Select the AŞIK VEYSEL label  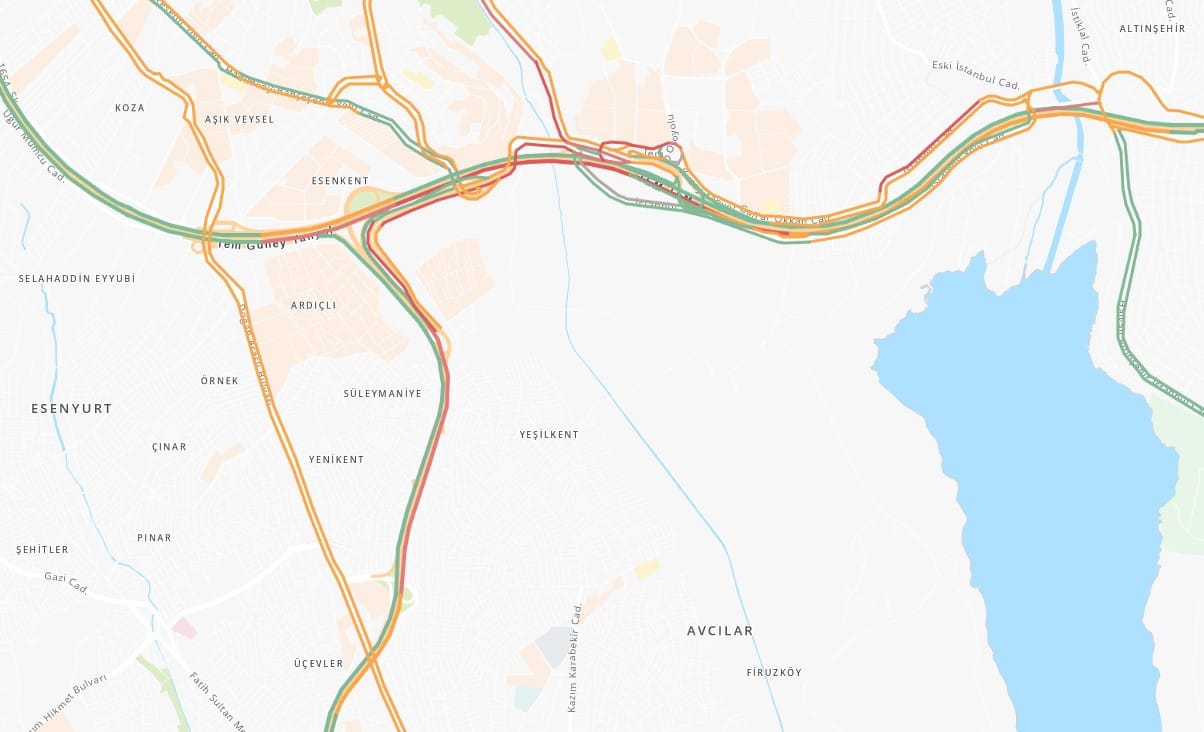click(x=239, y=119)
